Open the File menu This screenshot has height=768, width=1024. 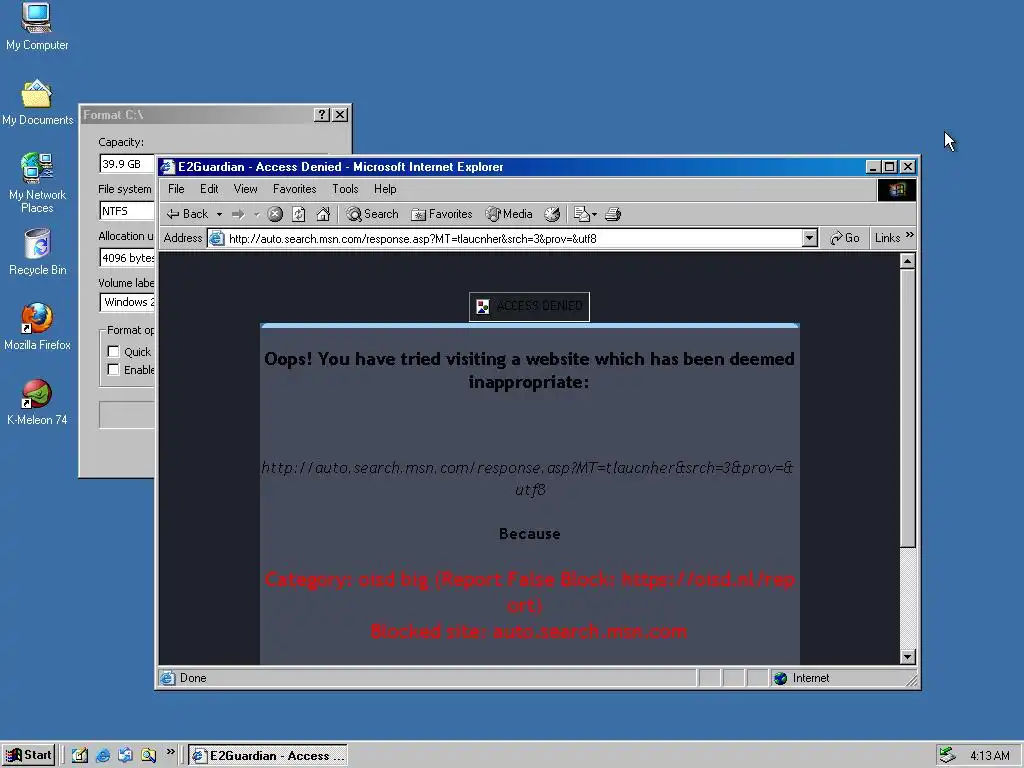tap(176, 189)
